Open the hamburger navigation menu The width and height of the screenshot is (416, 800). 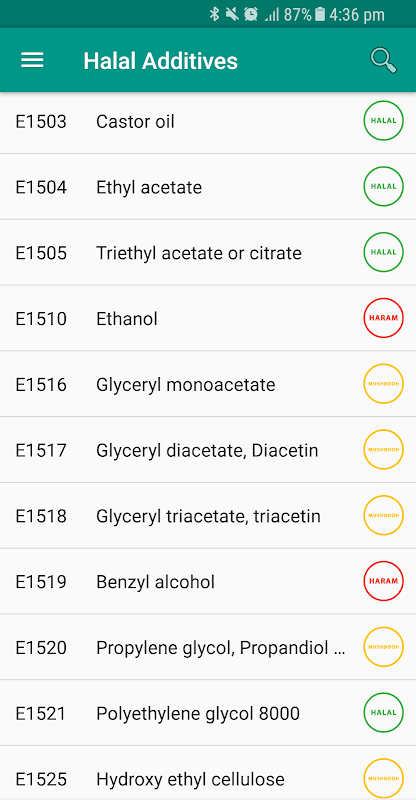pyautogui.click(x=32, y=61)
